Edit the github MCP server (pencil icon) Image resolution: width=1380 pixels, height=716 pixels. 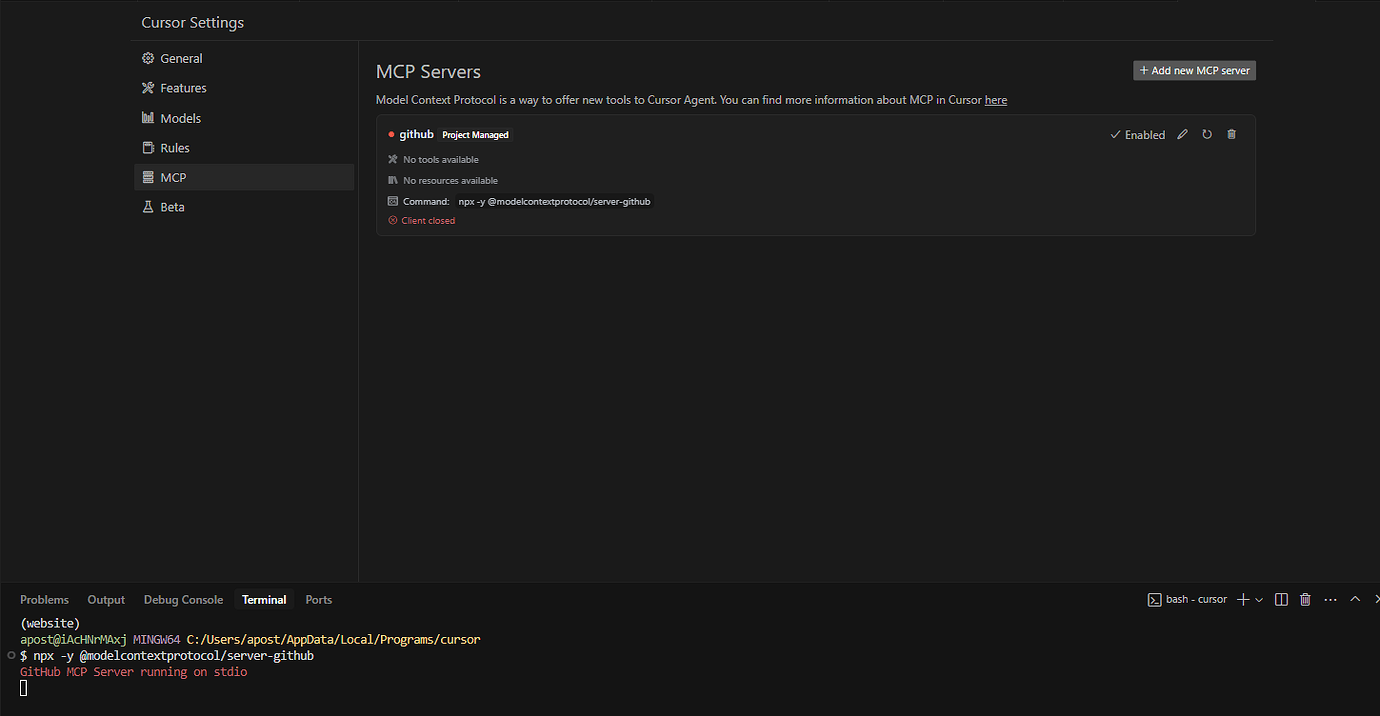pyautogui.click(x=1182, y=134)
